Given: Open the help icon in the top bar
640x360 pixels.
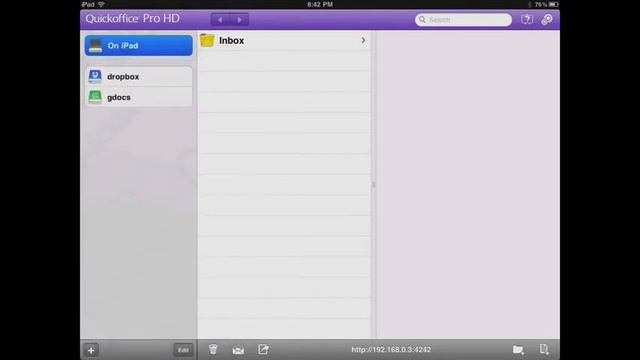Looking at the screenshot, I should [527, 19].
